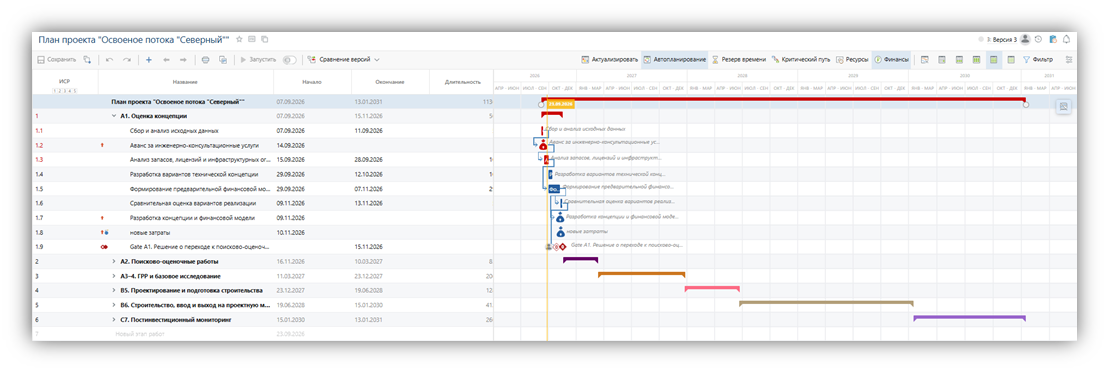Click the Сохранить text button
1109x373 pixels.
62,60
